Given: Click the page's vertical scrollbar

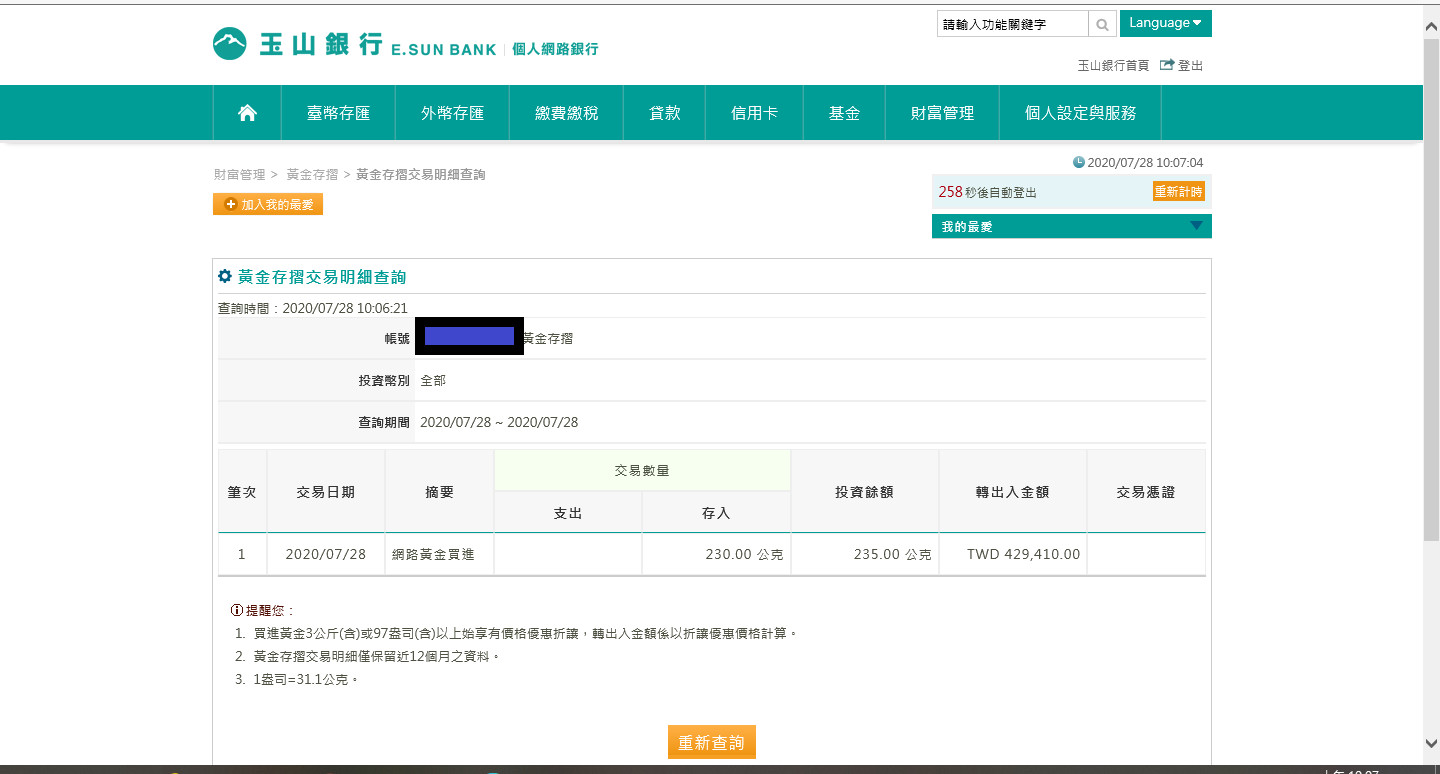Looking at the screenshot, I should [1431, 290].
